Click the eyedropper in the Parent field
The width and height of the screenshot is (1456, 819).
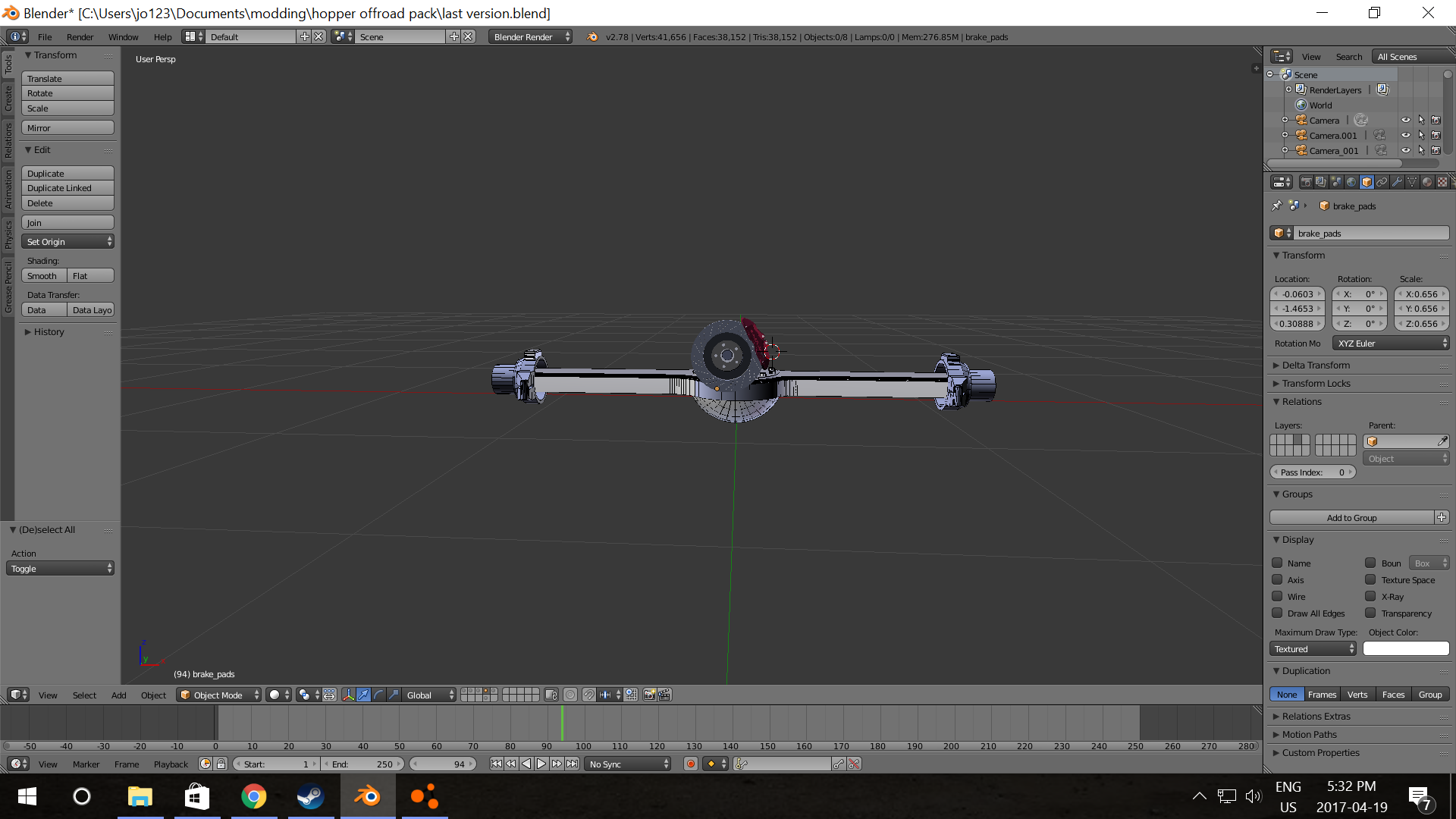pos(1442,441)
